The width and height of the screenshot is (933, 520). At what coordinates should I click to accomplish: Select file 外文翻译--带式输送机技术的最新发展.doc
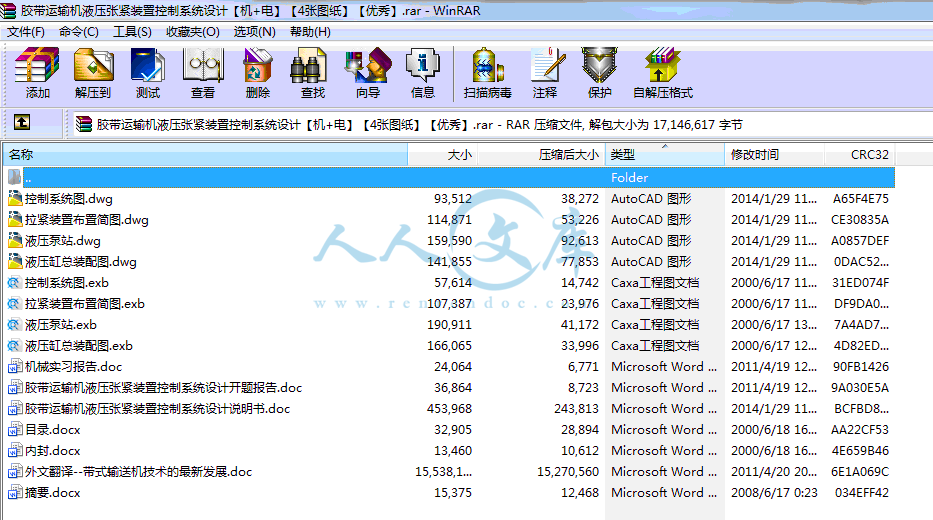pos(139,472)
